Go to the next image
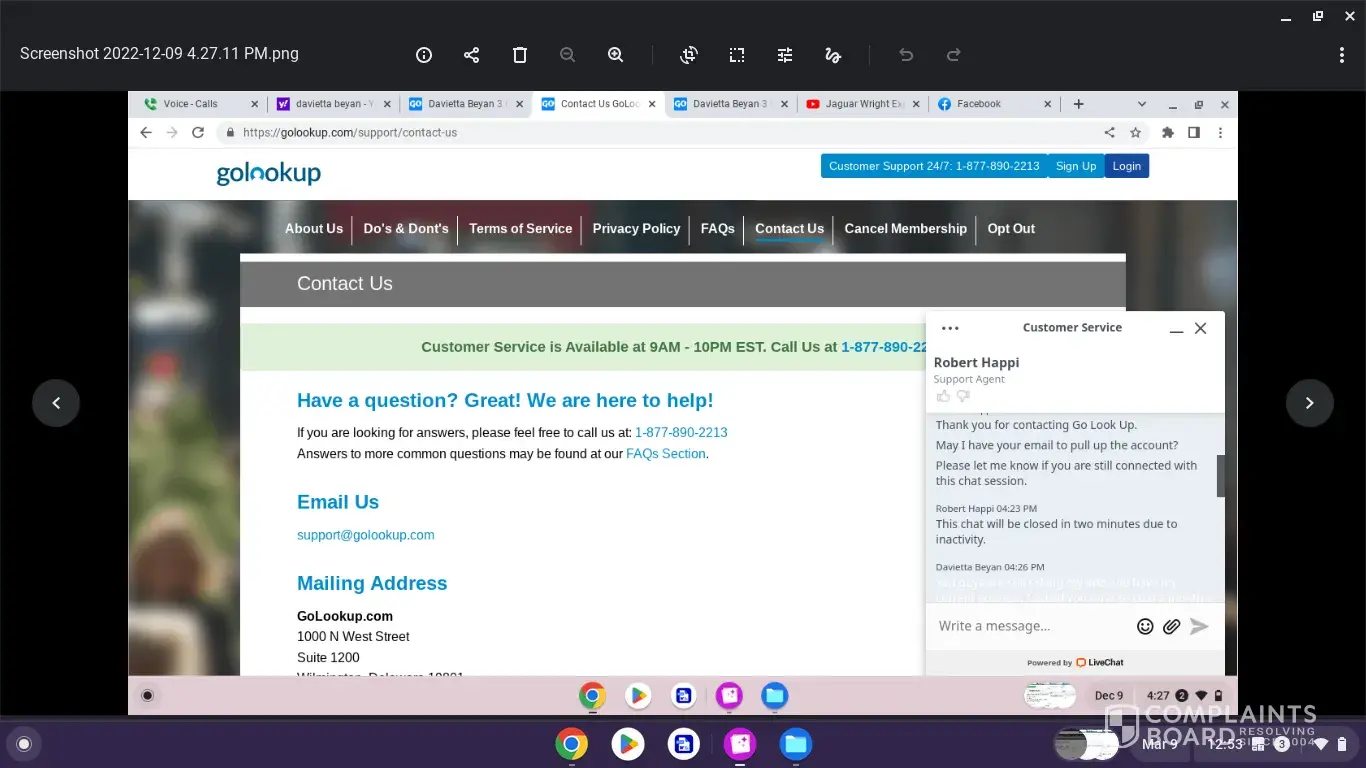The height and width of the screenshot is (768, 1366). pos(1310,403)
